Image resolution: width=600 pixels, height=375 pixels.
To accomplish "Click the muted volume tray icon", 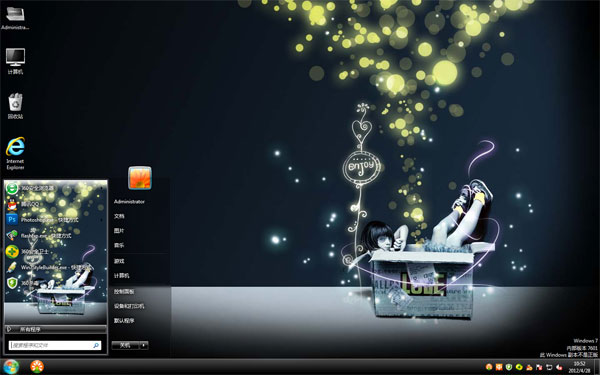I will [559, 367].
